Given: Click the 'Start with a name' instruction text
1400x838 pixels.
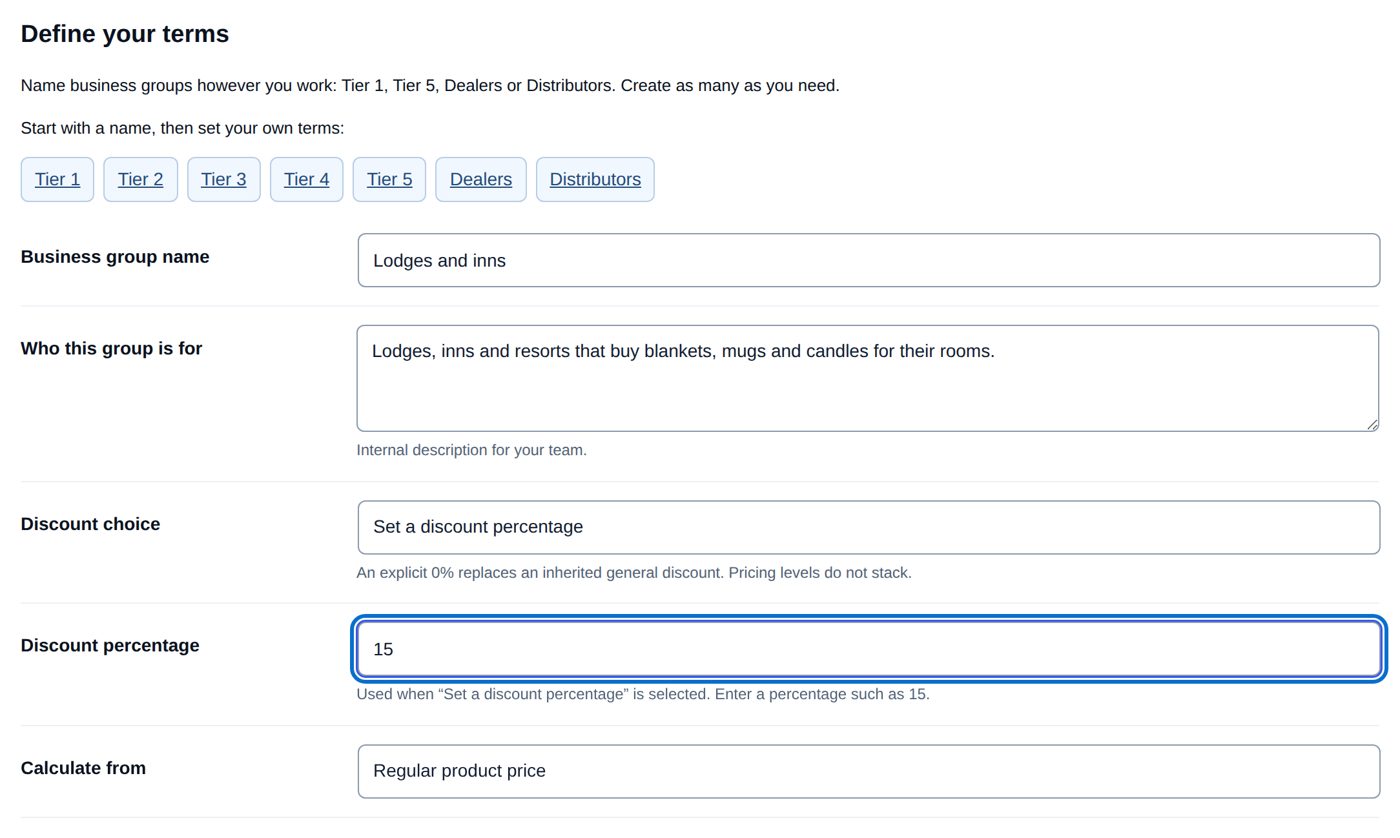Looking at the screenshot, I should [182, 128].
